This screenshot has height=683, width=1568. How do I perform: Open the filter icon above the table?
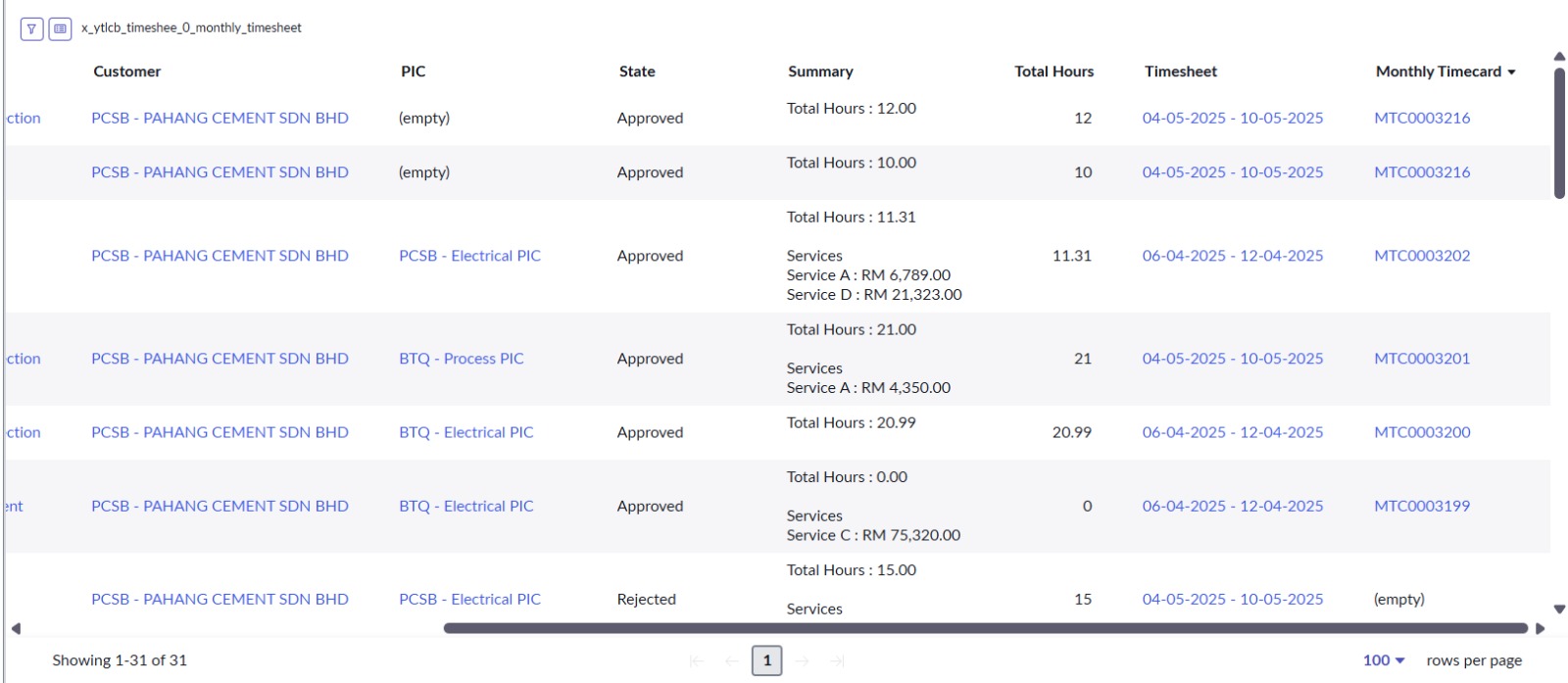(x=31, y=29)
